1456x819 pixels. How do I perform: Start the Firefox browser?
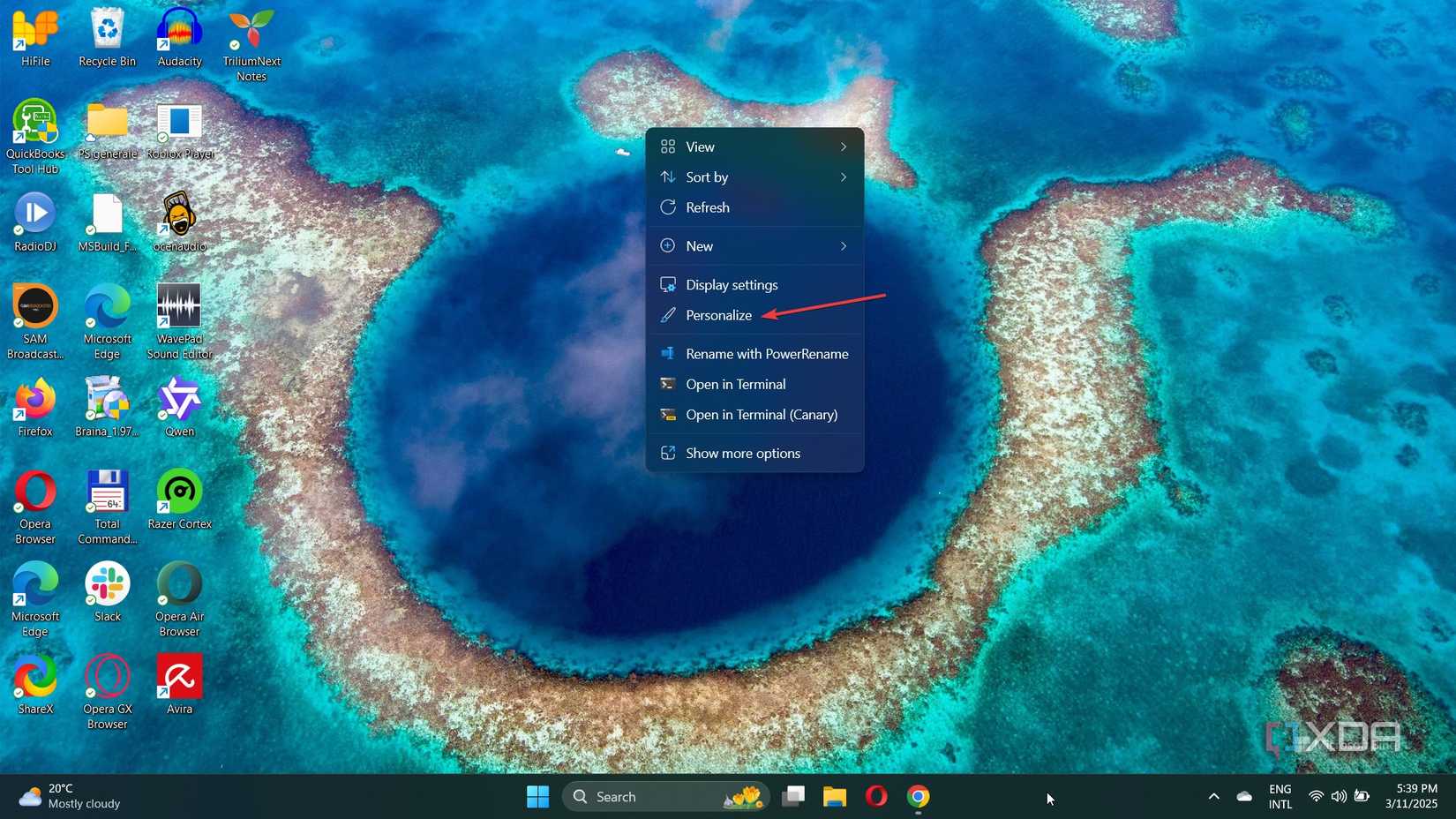(35, 402)
